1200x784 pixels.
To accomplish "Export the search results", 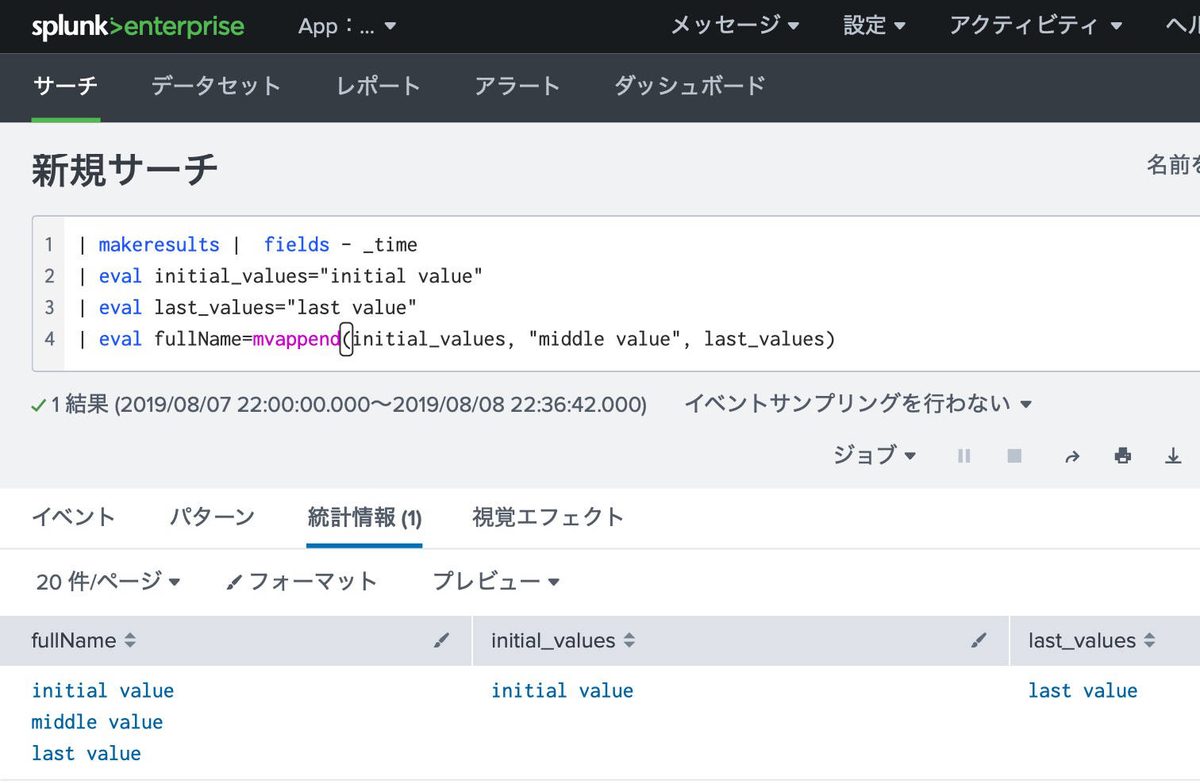I will [x=1172, y=455].
